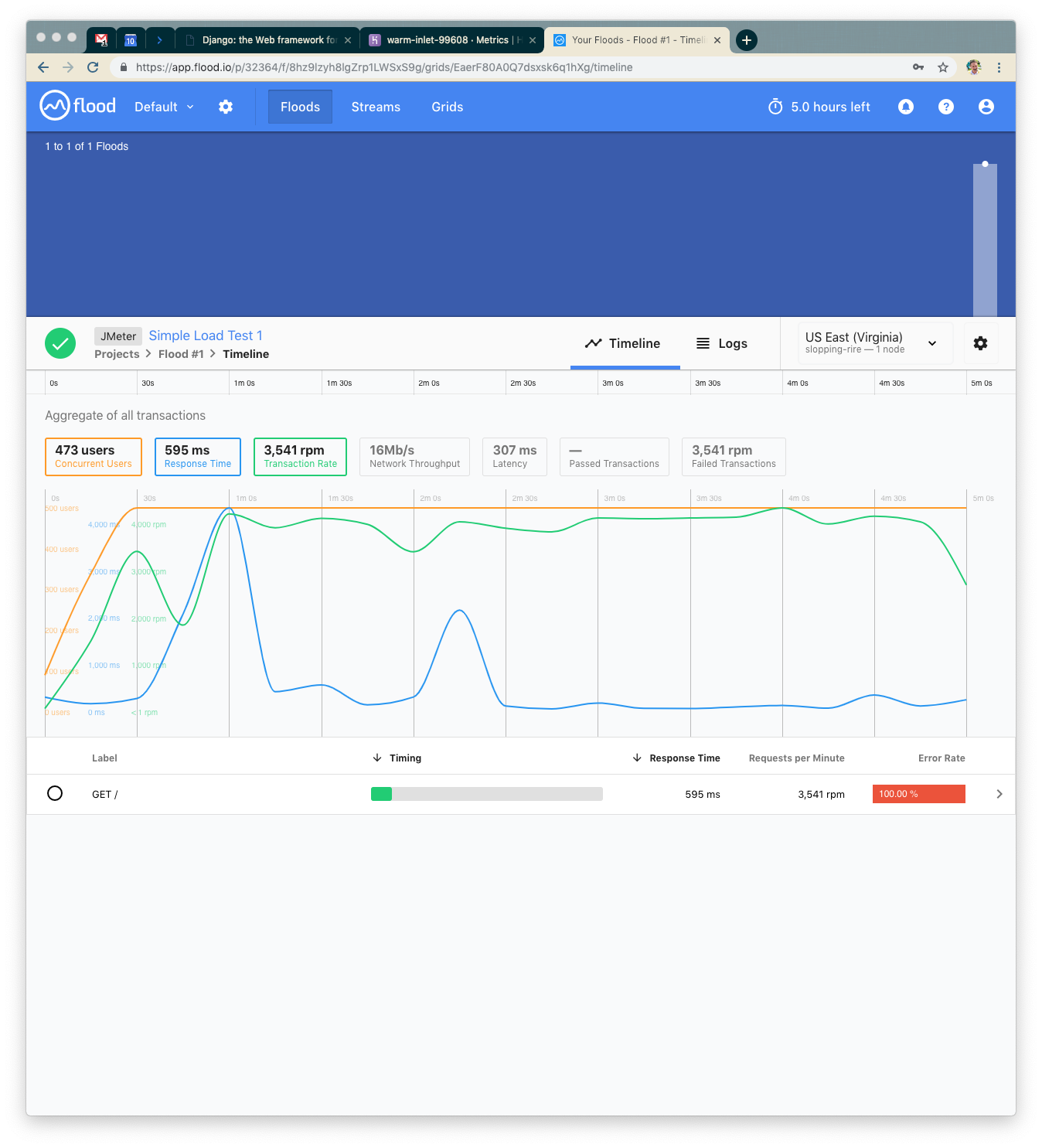The image size is (1042, 1148).
Task: Click the flood bar in overview chart
Action: point(984,240)
